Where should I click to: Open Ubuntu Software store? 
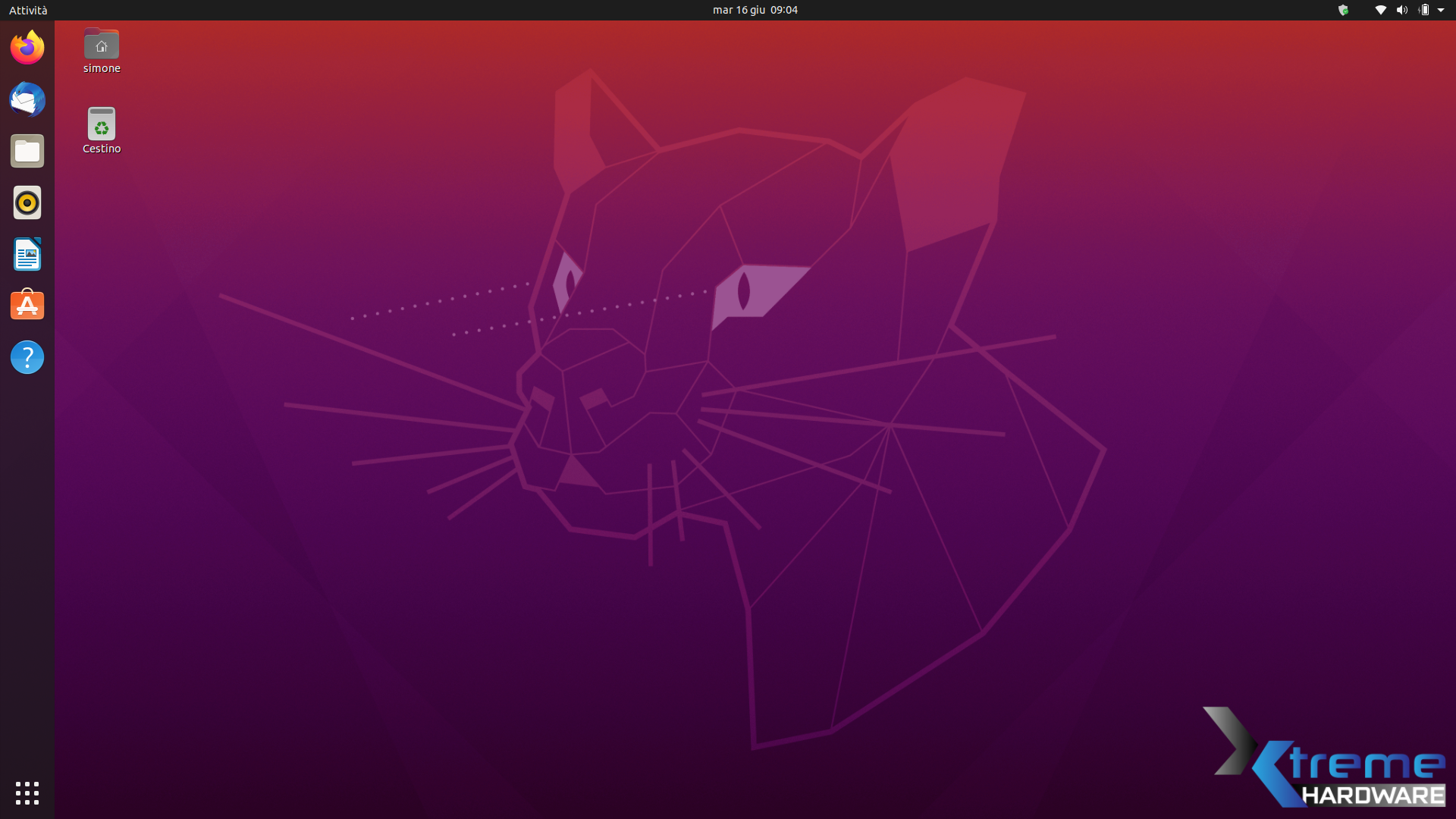coord(27,306)
